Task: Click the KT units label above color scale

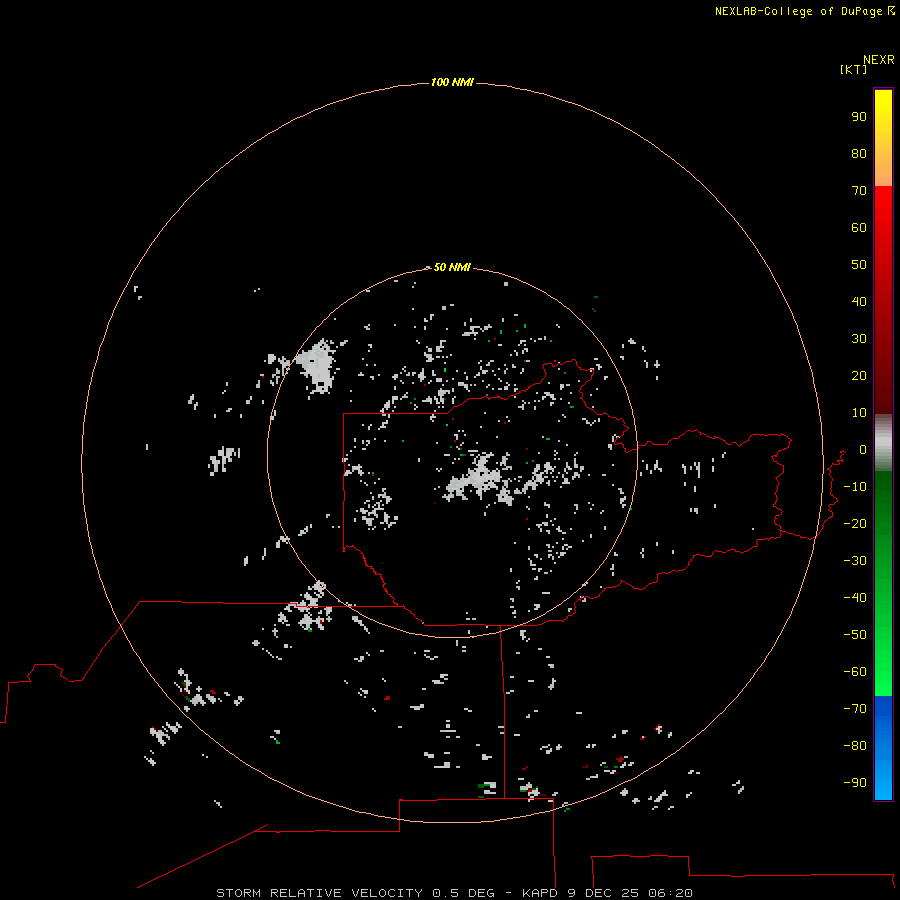Action: 853,69
